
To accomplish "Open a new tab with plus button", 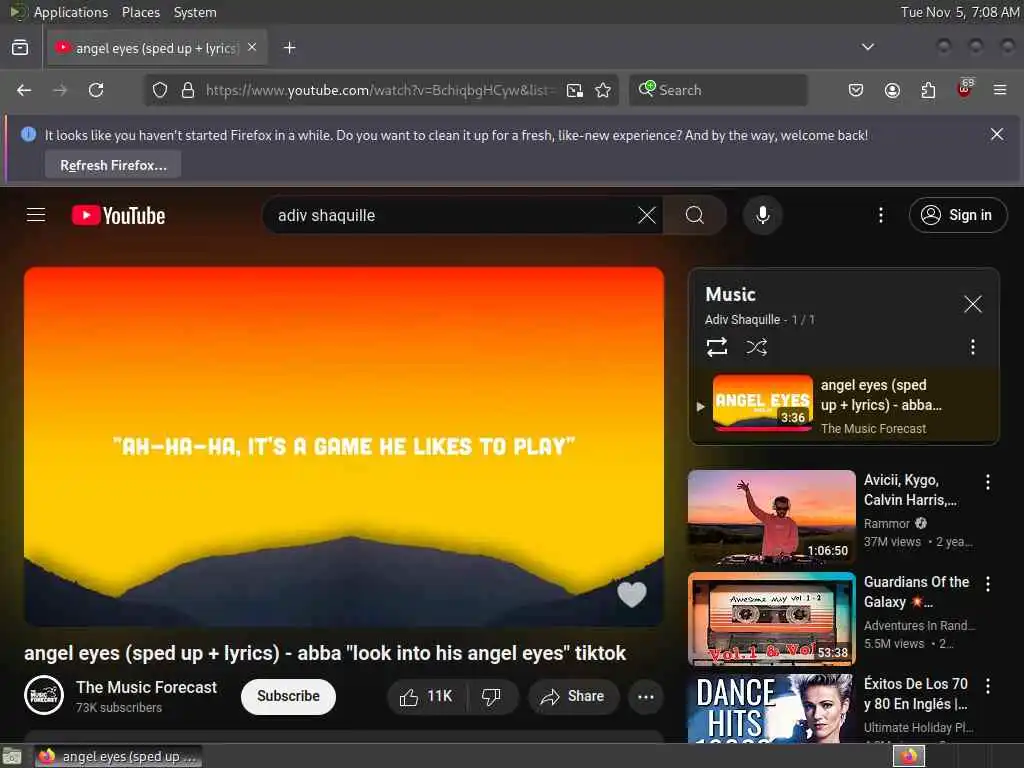I will click(x=289, y=48).
